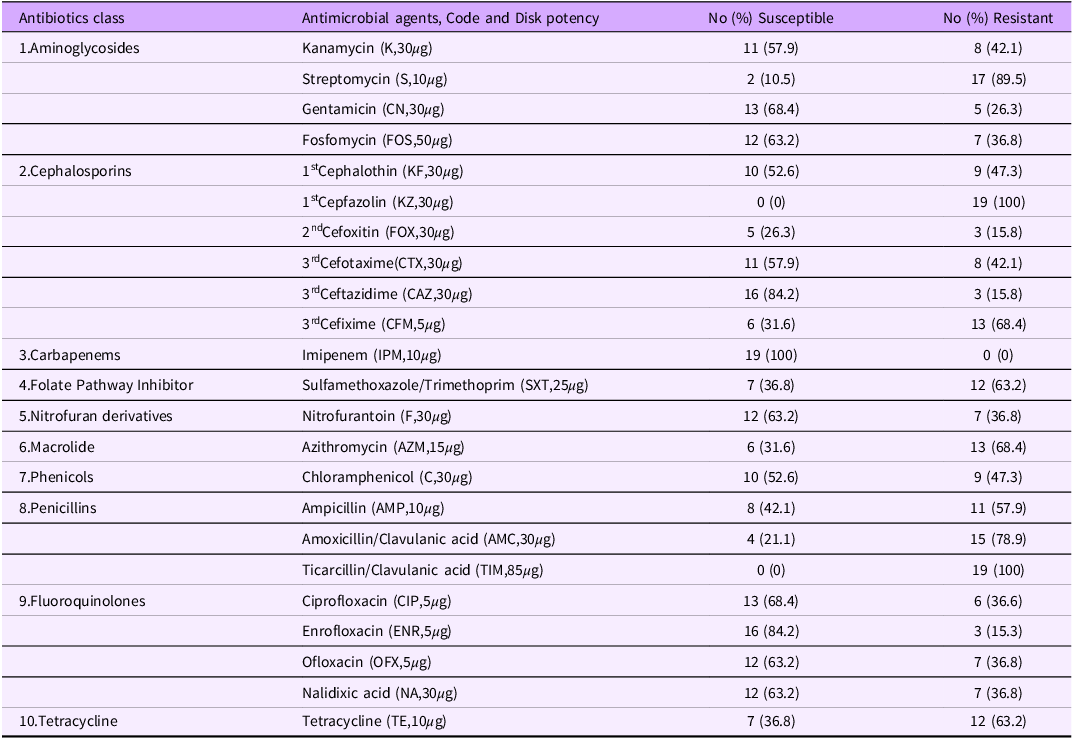Screen dimensions: 1073x739
Task: Select the Cepfazolin (KZ,30µg) agent cell
Action: [x=377, y=202]
